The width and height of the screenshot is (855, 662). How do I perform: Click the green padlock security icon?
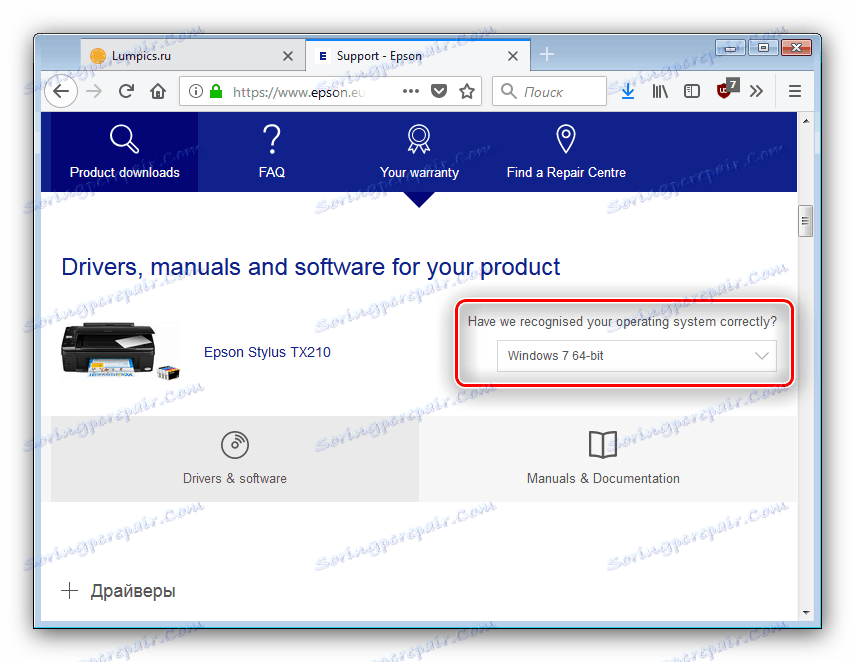(x=216, y=91)
